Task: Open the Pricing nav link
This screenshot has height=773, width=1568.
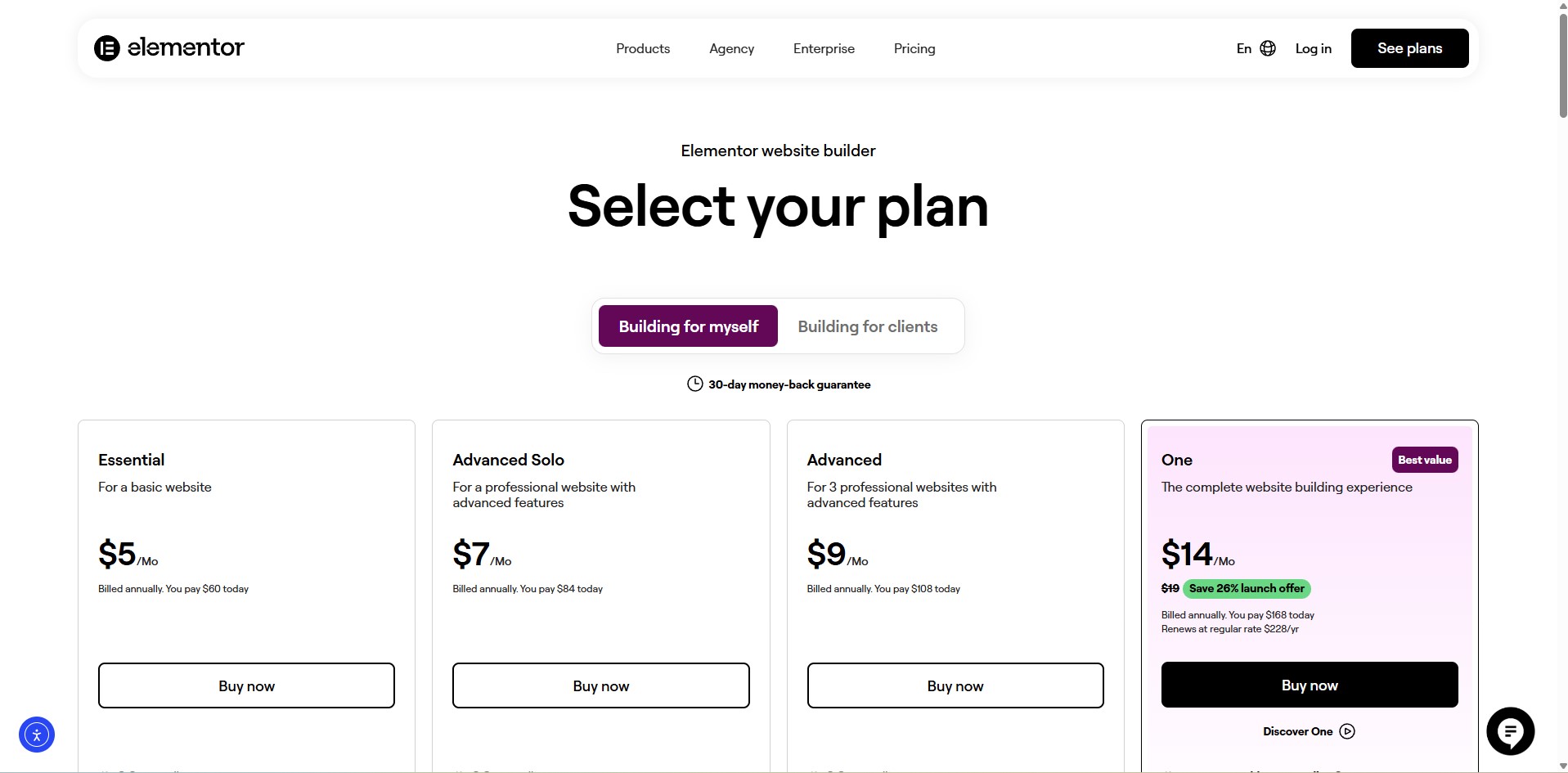Action: click(914, 49)
